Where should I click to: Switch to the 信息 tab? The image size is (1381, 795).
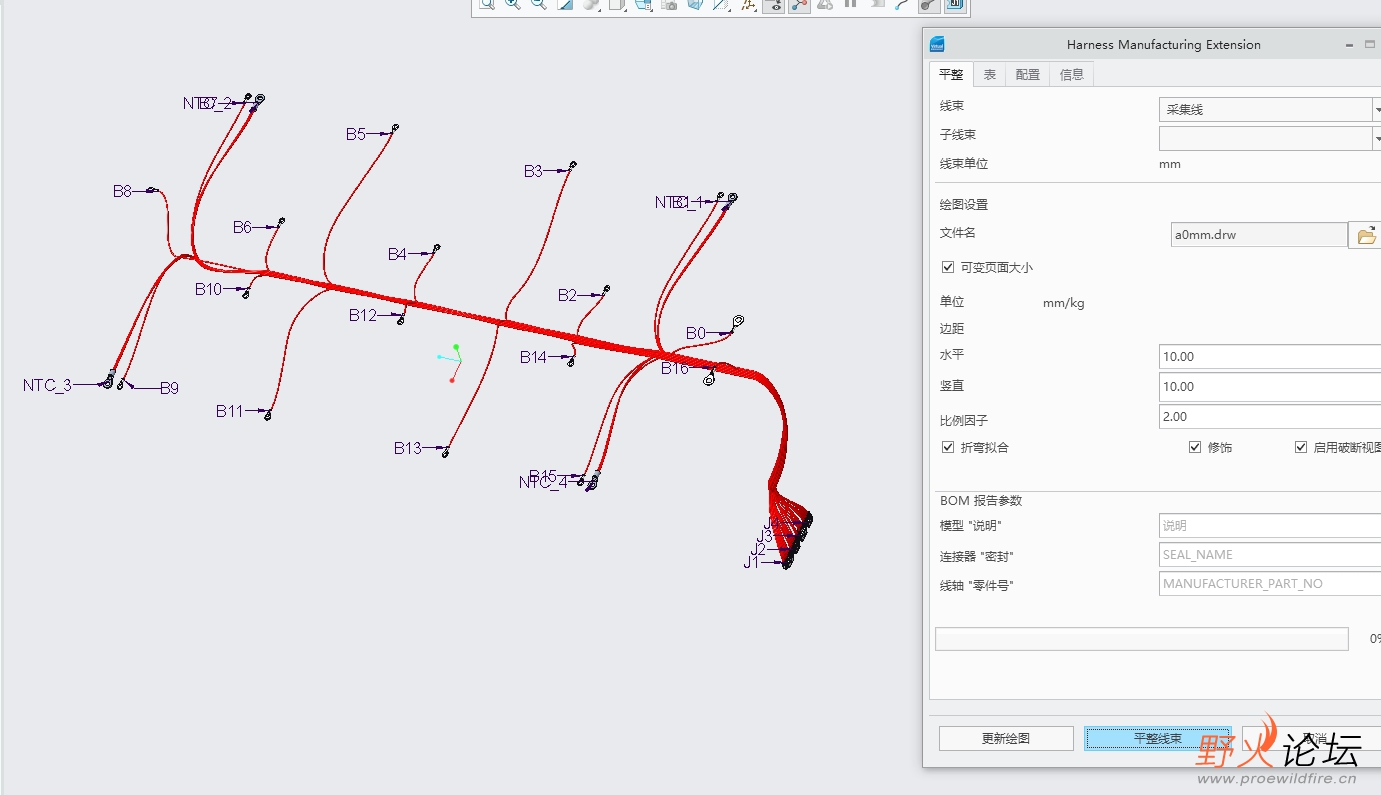point(1071,74)
